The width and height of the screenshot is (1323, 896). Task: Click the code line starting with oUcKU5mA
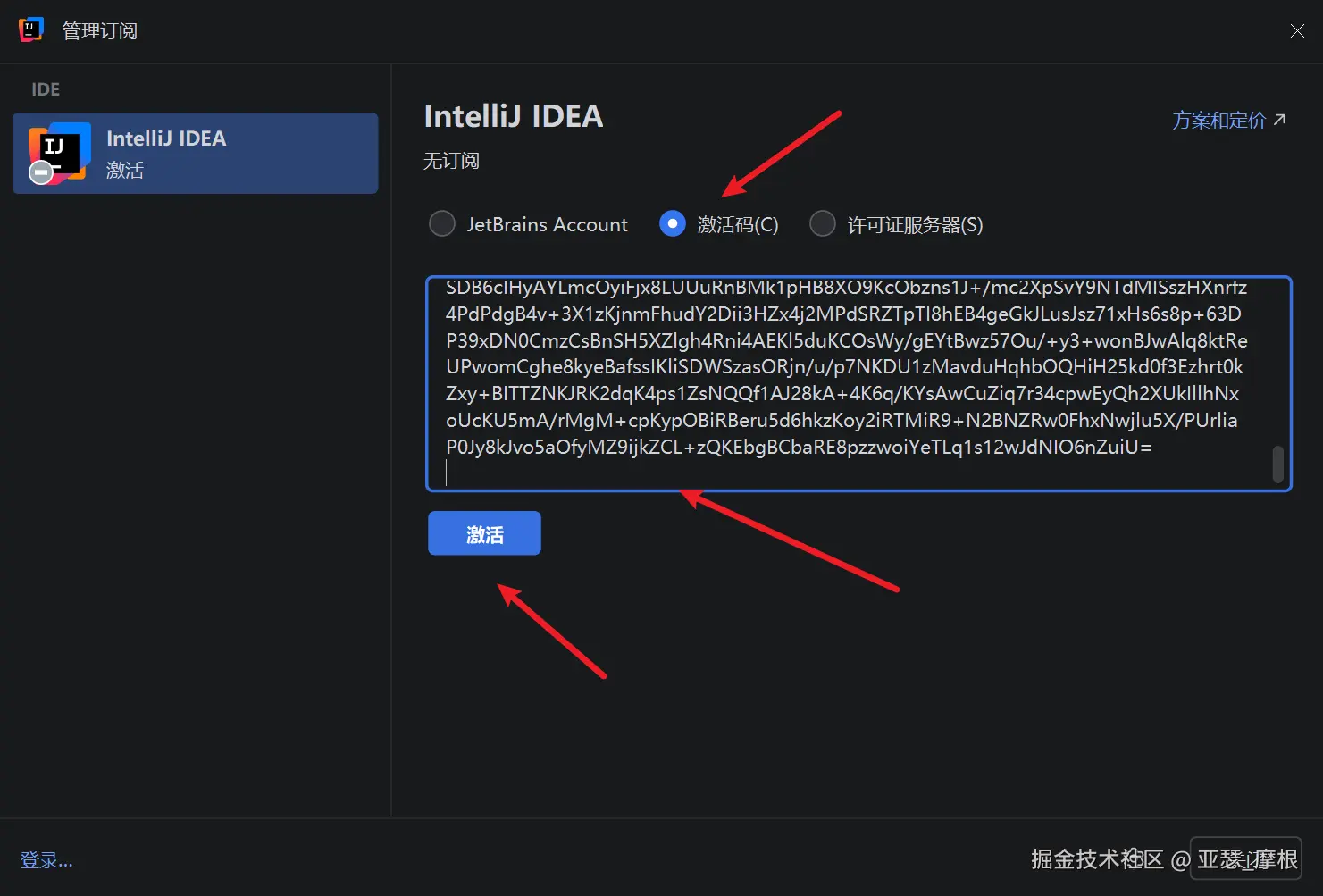(842, 420)
